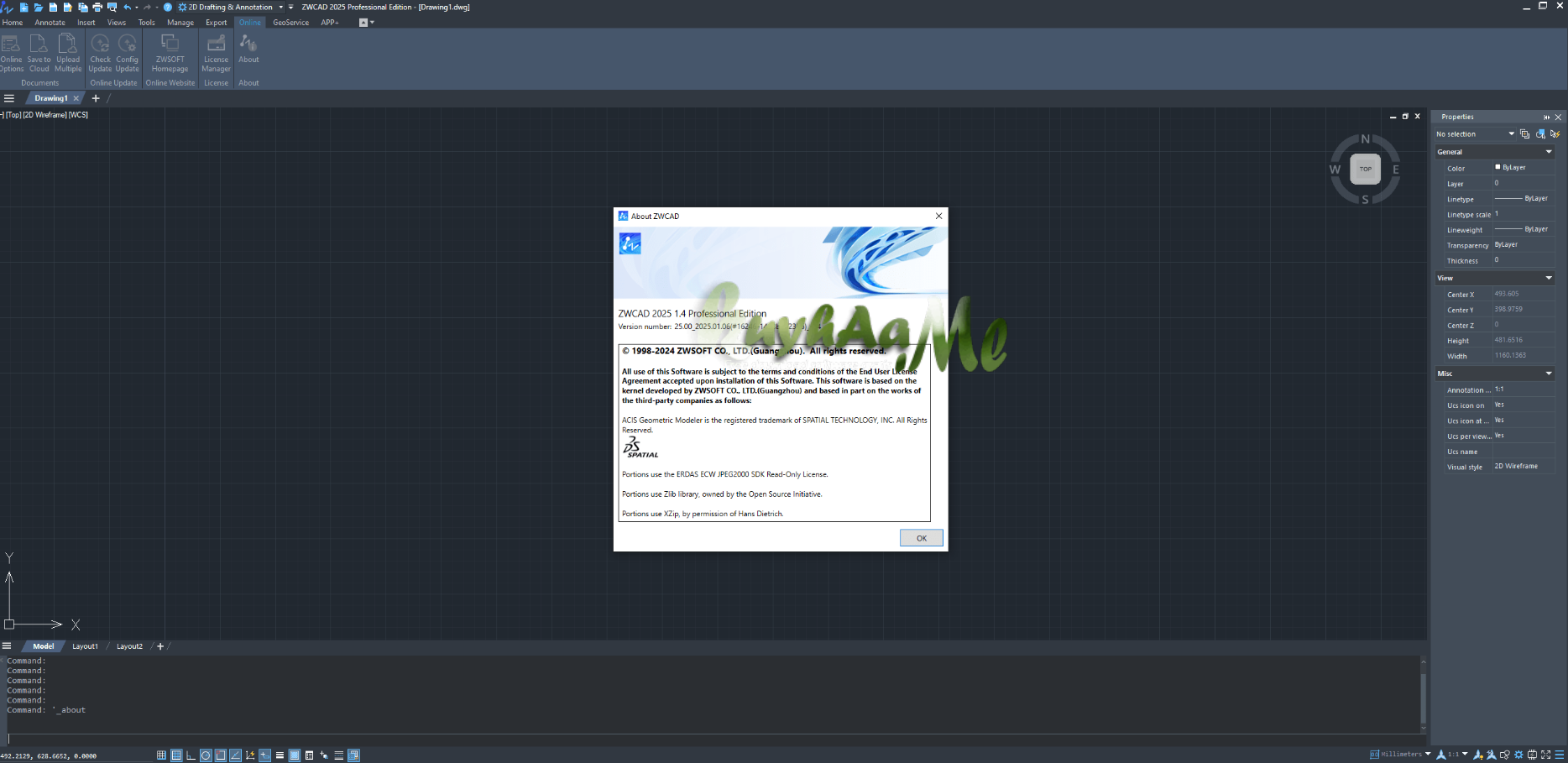Open the Millimeters units dropdown
The width and height of the screenshot is (1568, 763).
click(1428, 754)
